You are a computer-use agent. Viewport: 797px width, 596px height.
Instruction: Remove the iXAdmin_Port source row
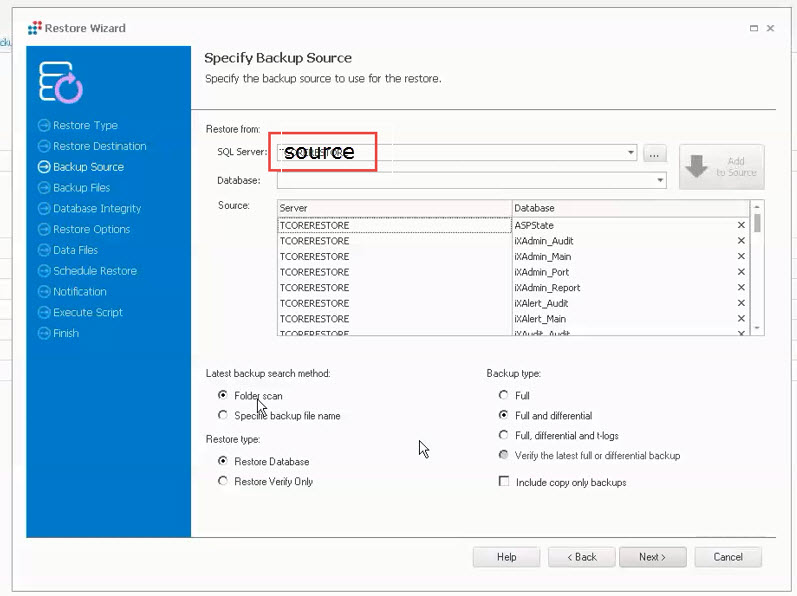(741, 272)
